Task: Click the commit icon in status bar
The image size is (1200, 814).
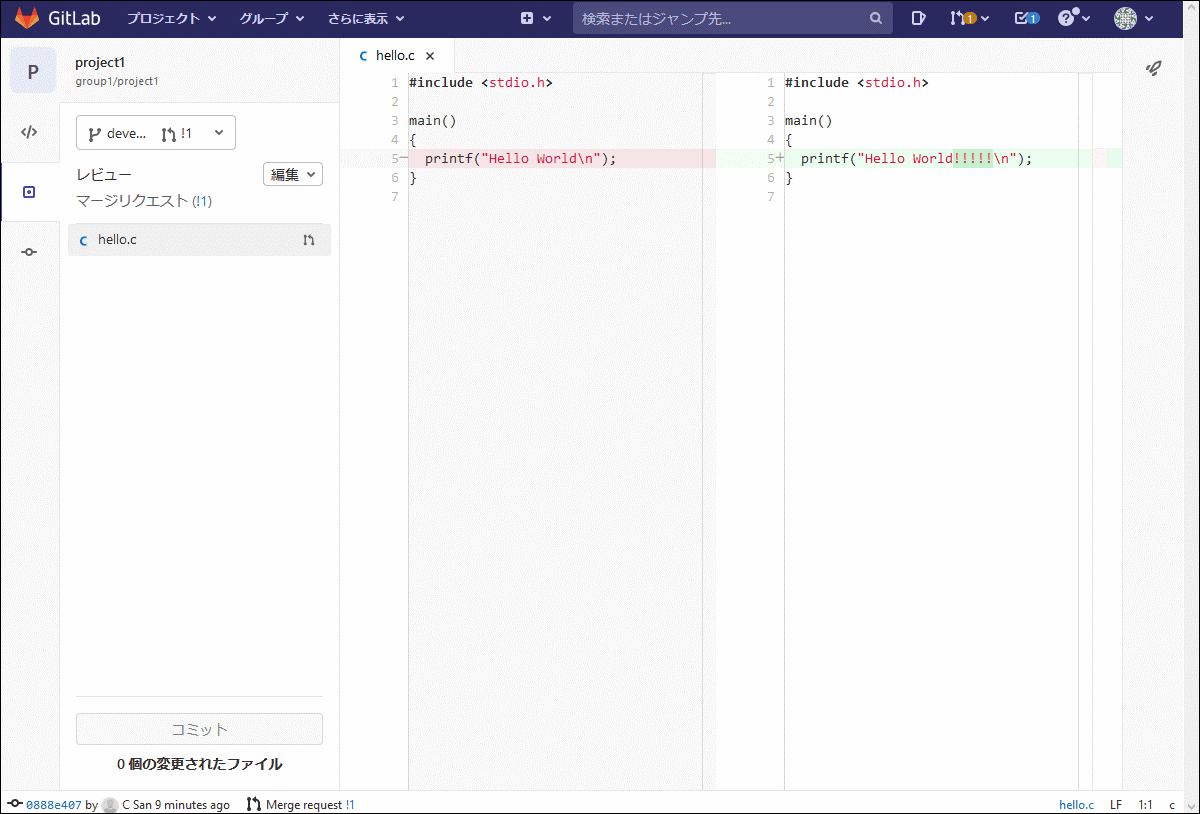Action: click(15, 804)
